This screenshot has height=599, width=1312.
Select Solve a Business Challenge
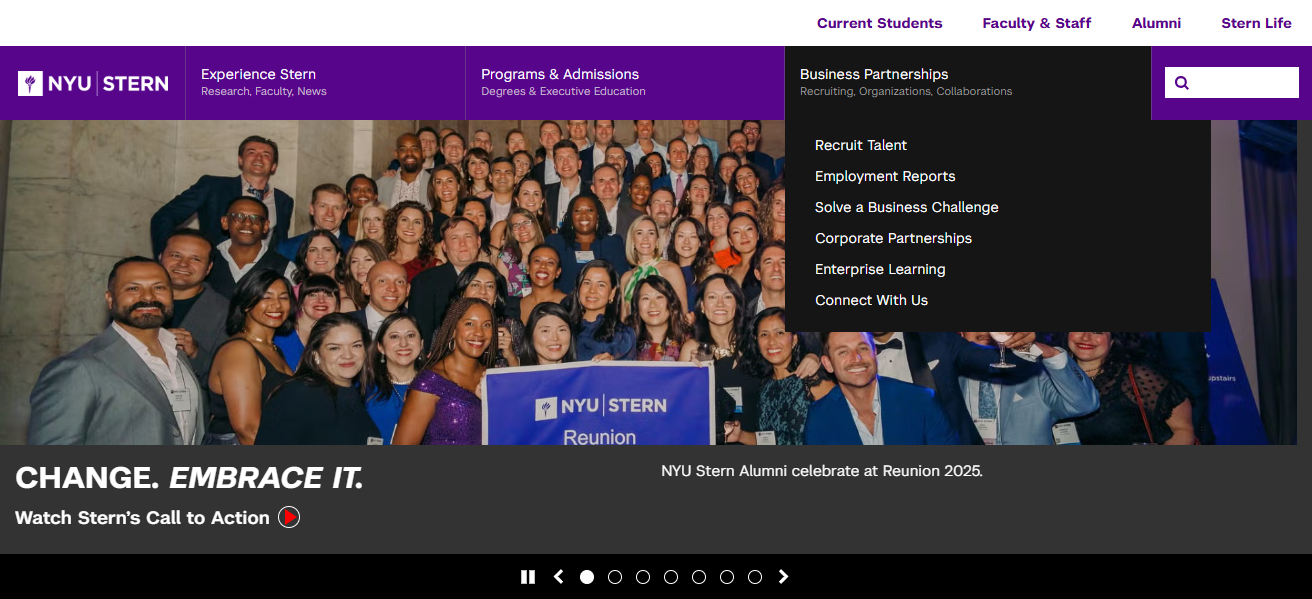[907, 207]
